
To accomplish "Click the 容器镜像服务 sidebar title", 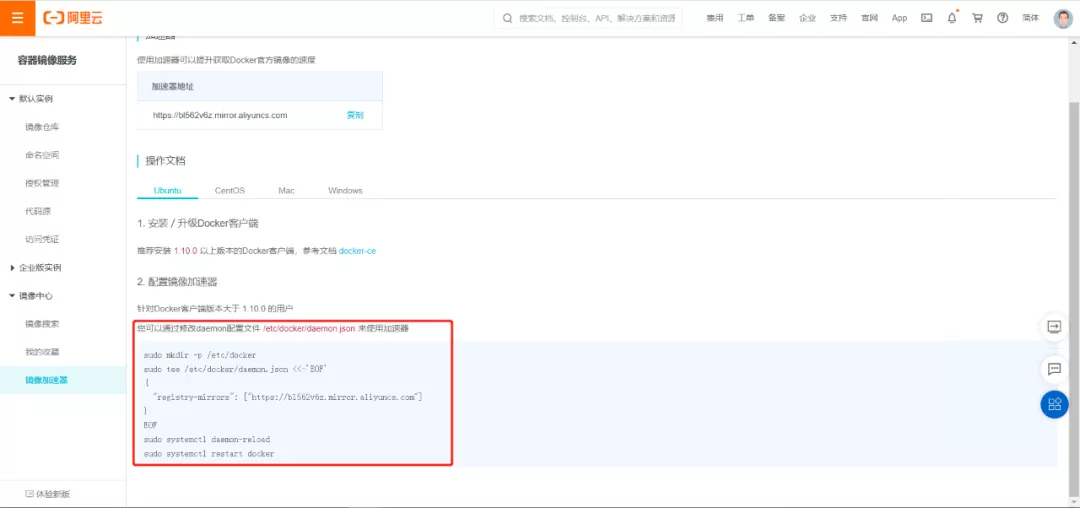I will point(48,61).
